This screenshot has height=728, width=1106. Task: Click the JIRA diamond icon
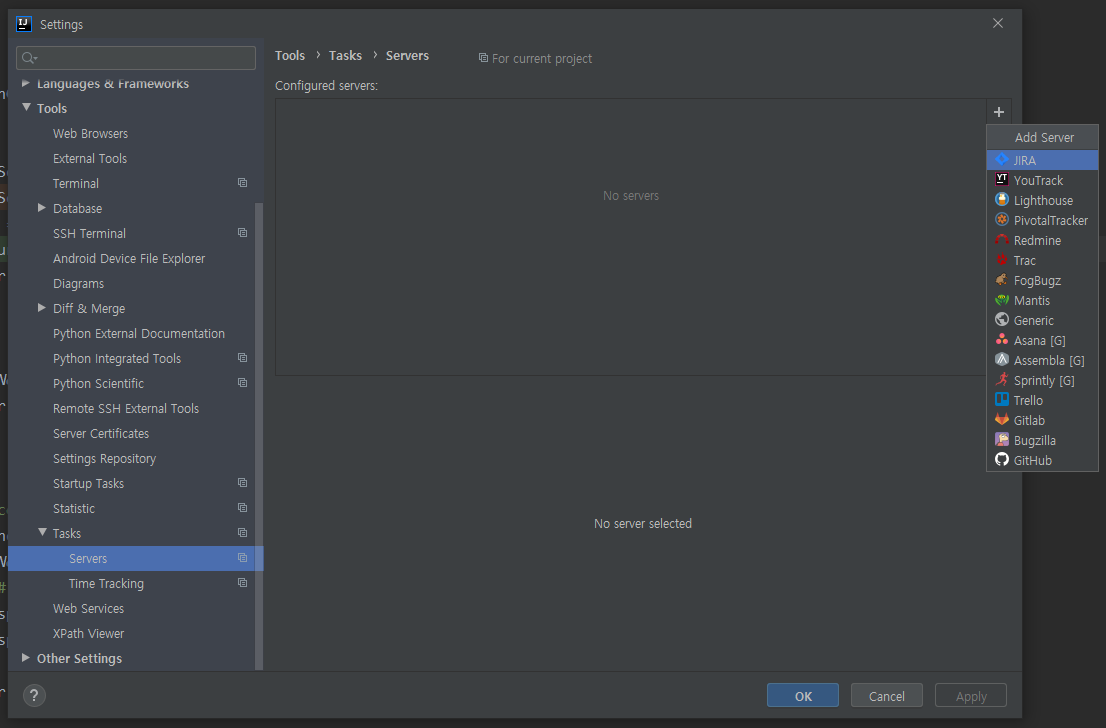click(1002, 159)
